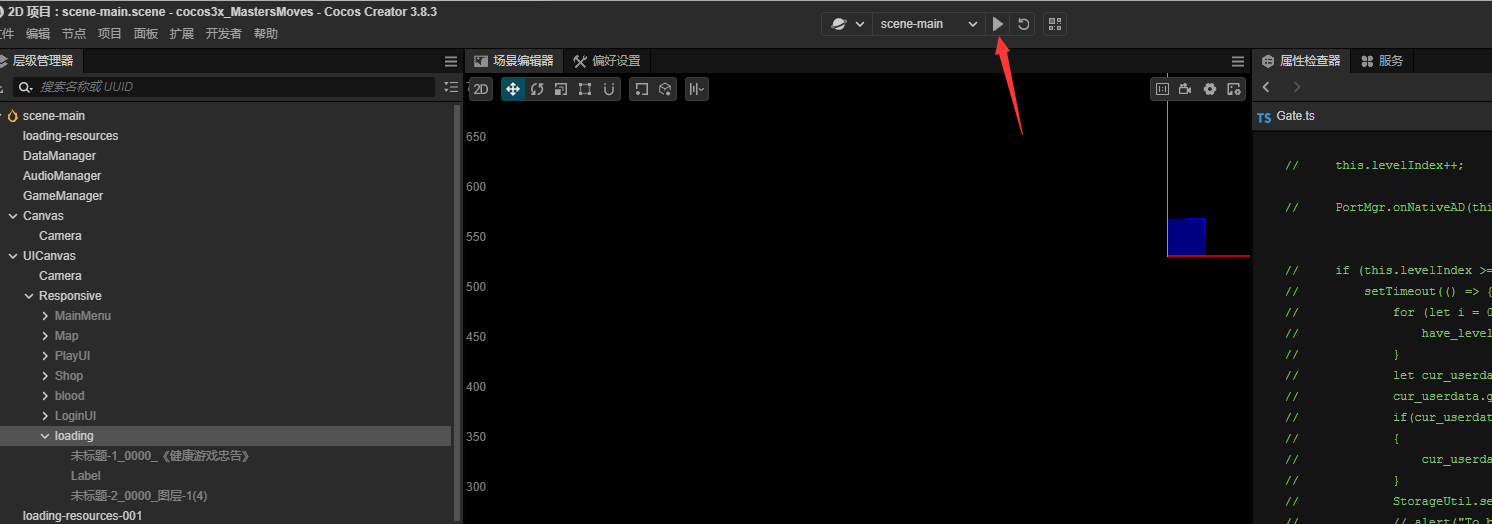The height and width of the screenshot is (524, 1492).
Task: Click the reference image icon in scene toolbar
Action: pos(1162,89)
